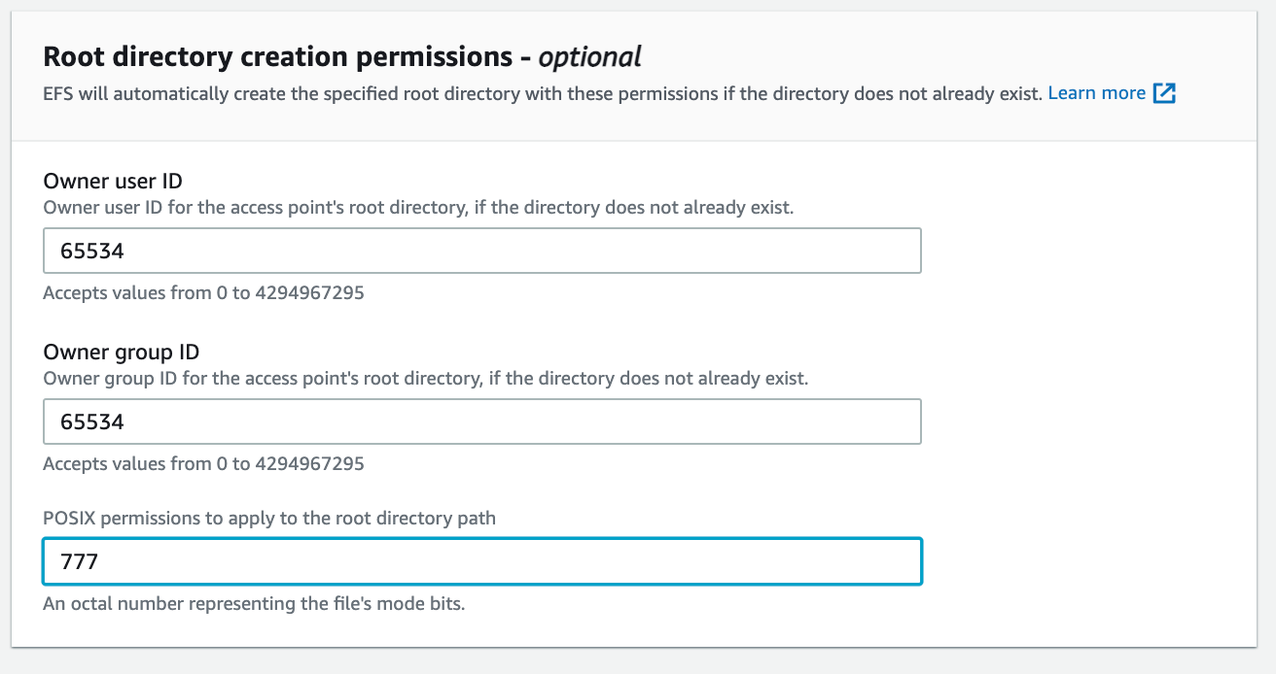Select the POSIX permissions input showing 777
1276x674 pixels.
pyautogui.click(x=480, y=561)
